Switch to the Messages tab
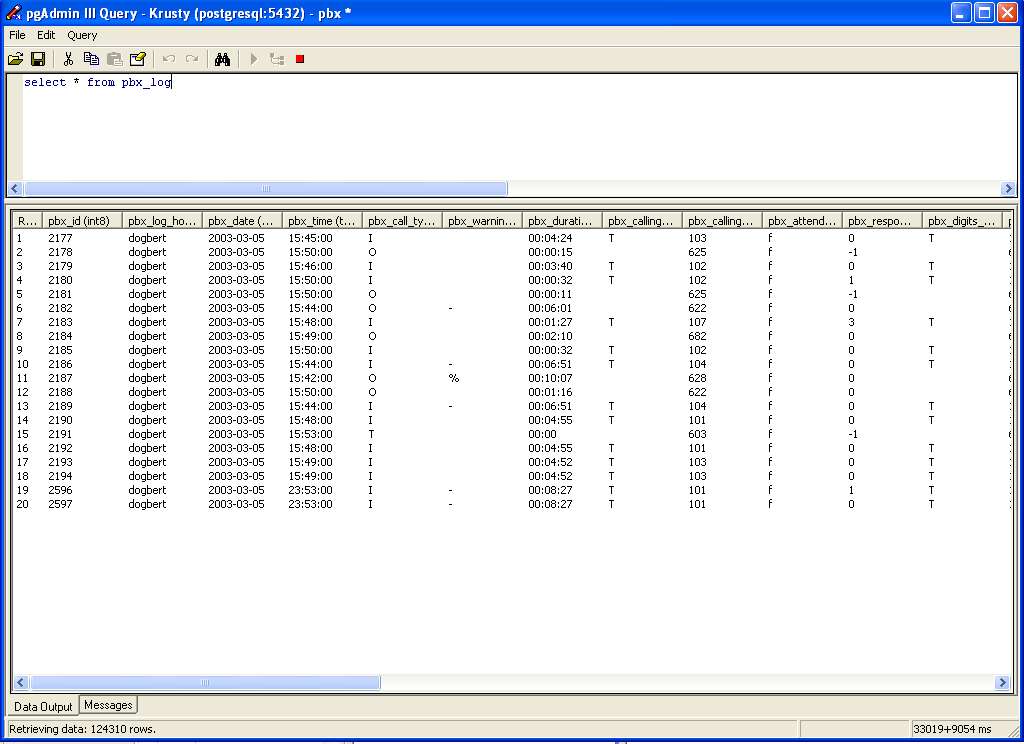Screen dimensions: 1024x744 (x=108, y=705)
